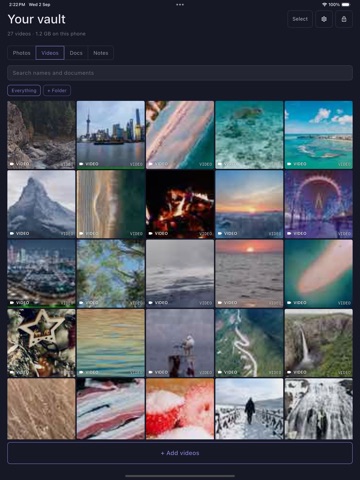Screen dimensions: 360x480
Task: Select the Everything filter chip
Action: click(x=24, y=90)
